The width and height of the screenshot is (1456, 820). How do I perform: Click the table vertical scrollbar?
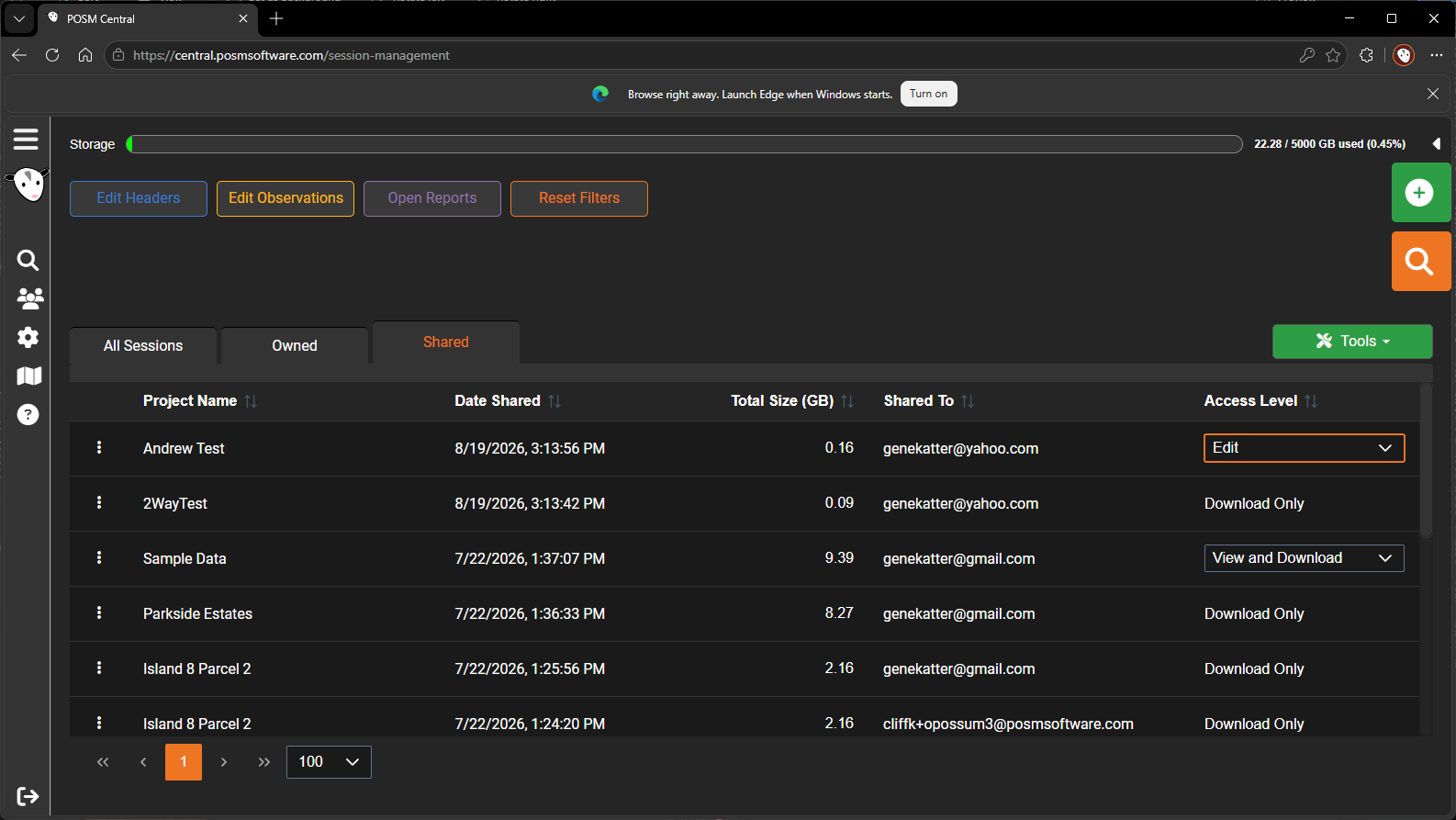[x=1426, y=459]
